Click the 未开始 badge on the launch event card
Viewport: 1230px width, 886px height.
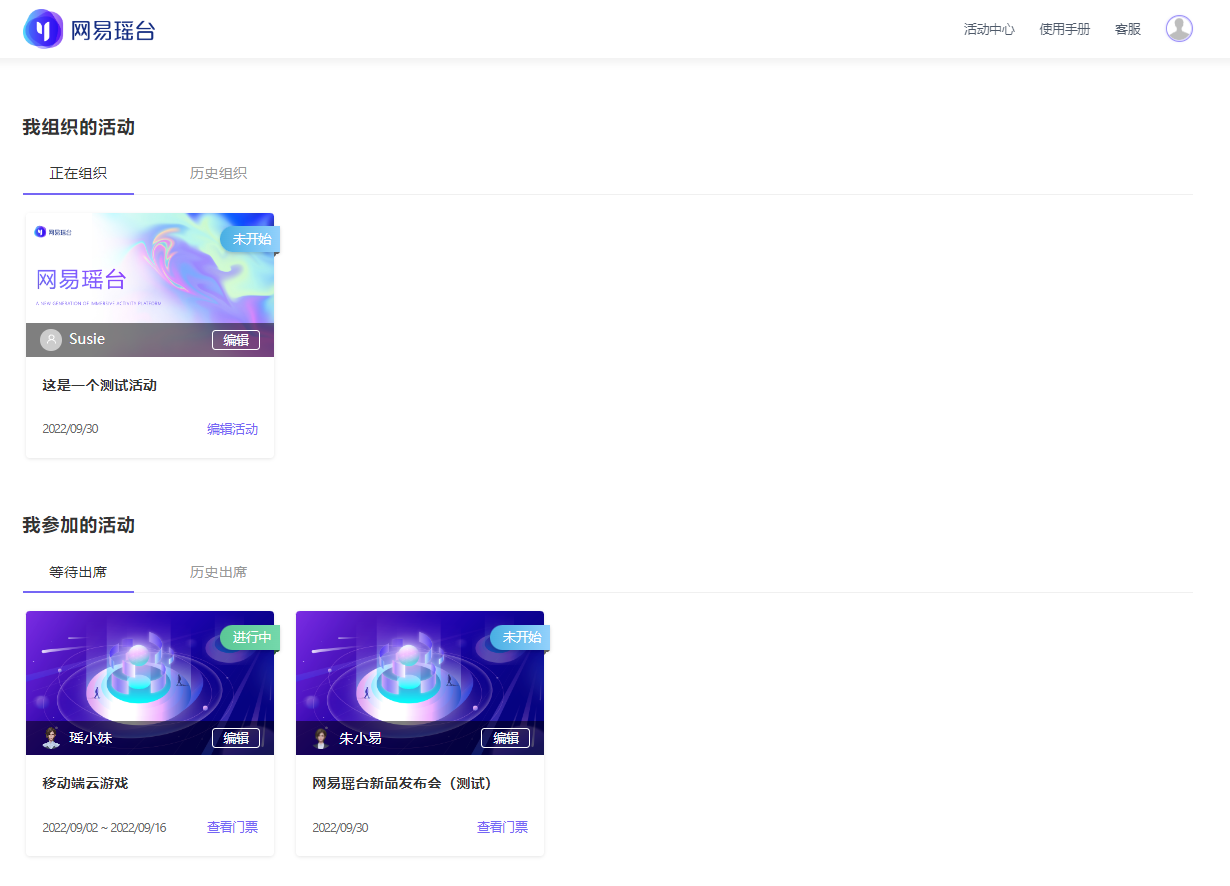coord(520,637)
